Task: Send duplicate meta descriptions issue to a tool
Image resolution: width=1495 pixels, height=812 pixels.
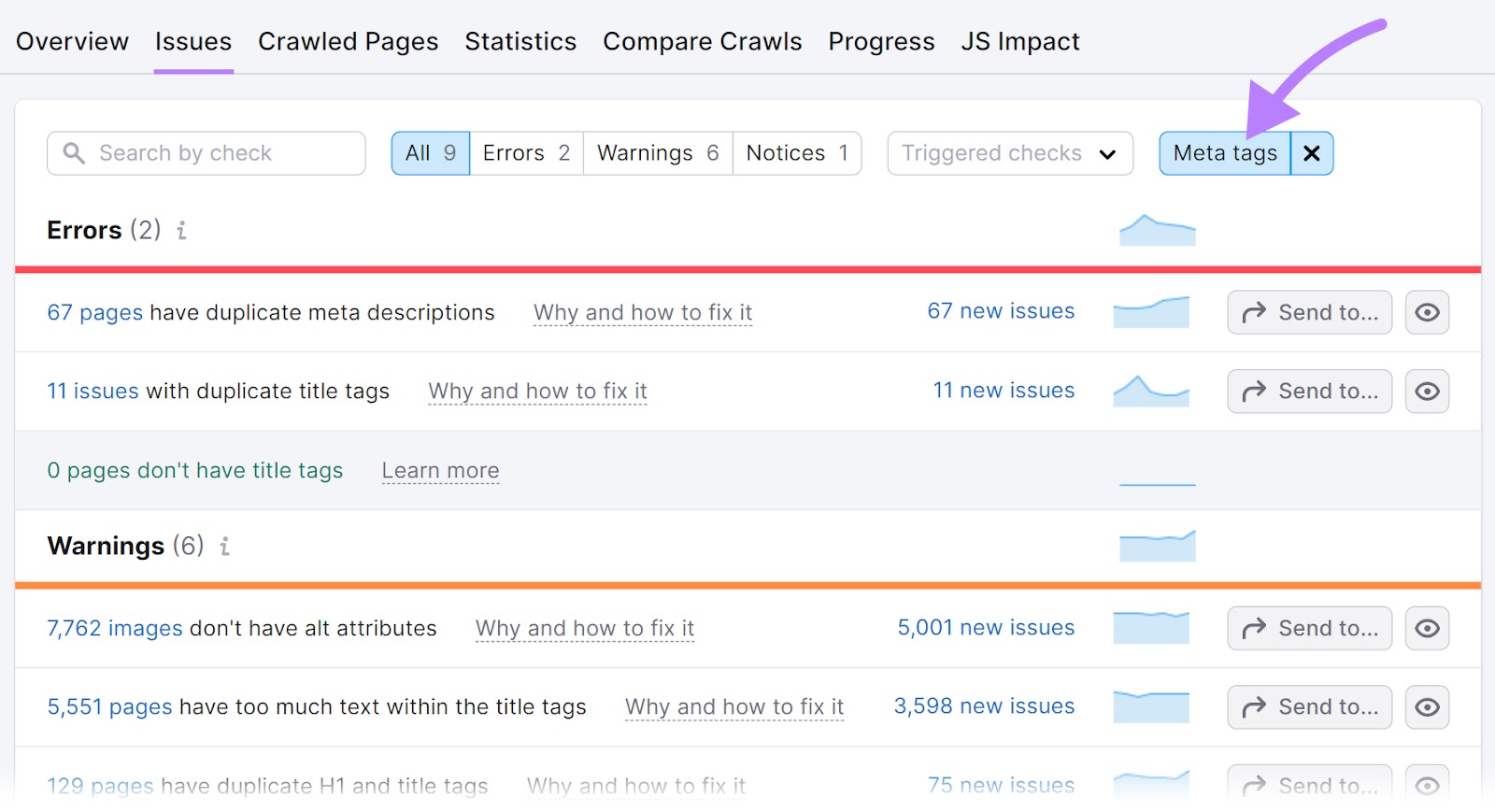Action: 1310,312
